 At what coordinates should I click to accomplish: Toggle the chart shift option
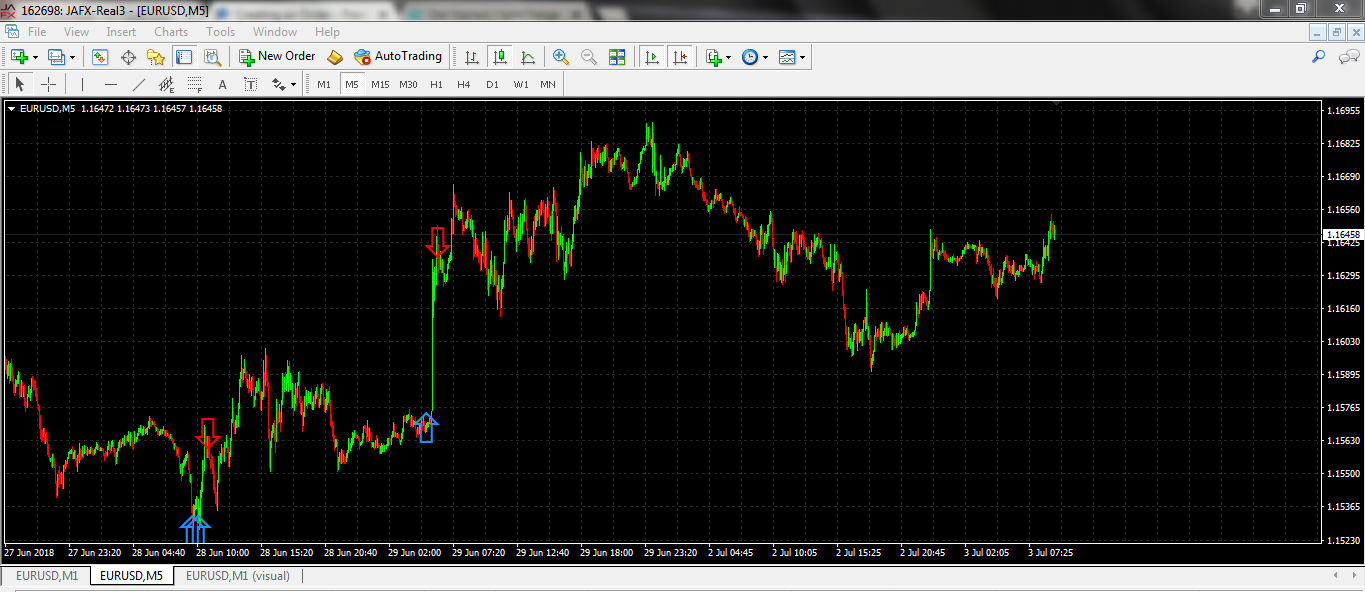680,57
